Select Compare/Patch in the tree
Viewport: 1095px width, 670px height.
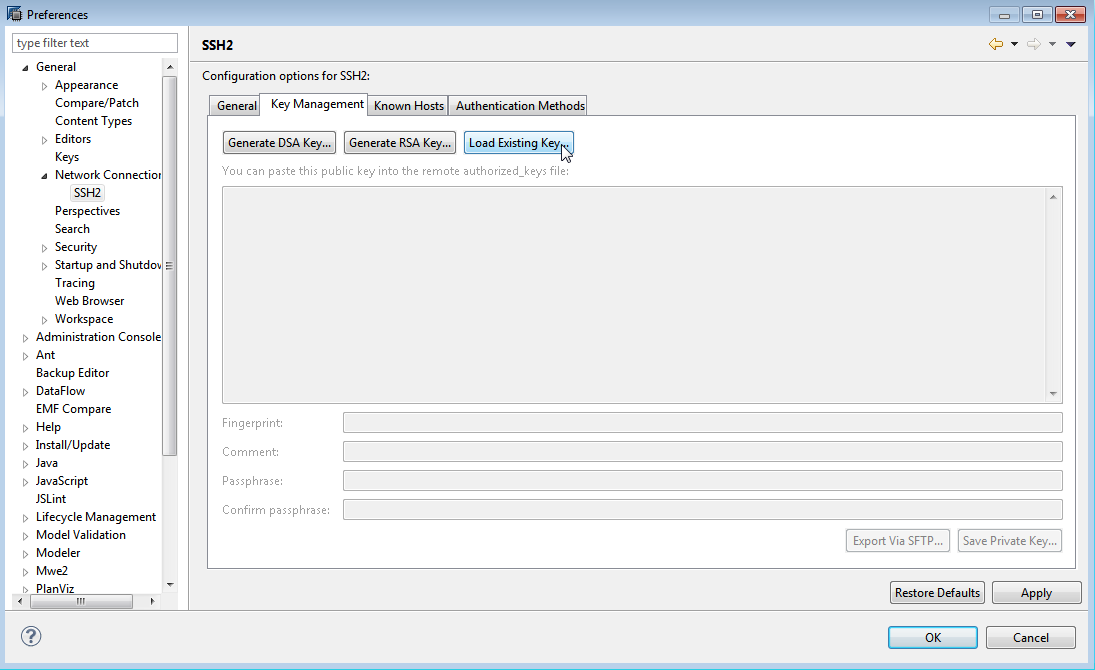pos(97,103)
